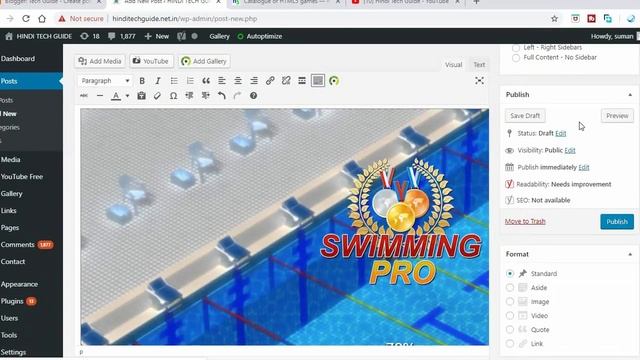Switch to the Text editor tab

tap(479, 64)
